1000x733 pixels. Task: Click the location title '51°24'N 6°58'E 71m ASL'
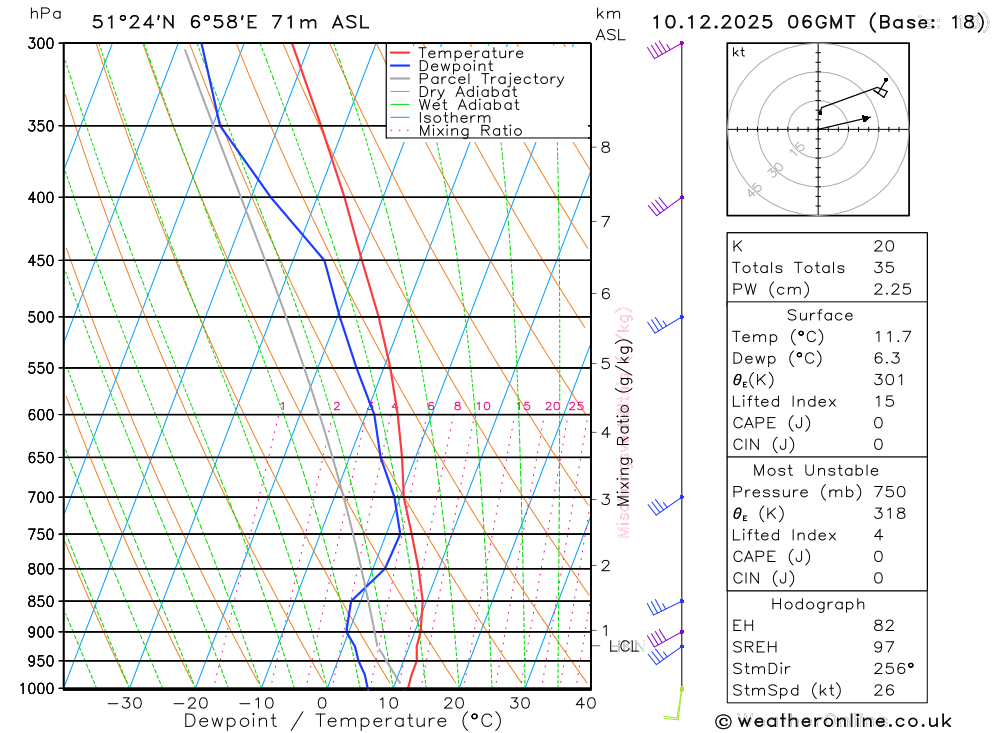click(x=230, y=22)
